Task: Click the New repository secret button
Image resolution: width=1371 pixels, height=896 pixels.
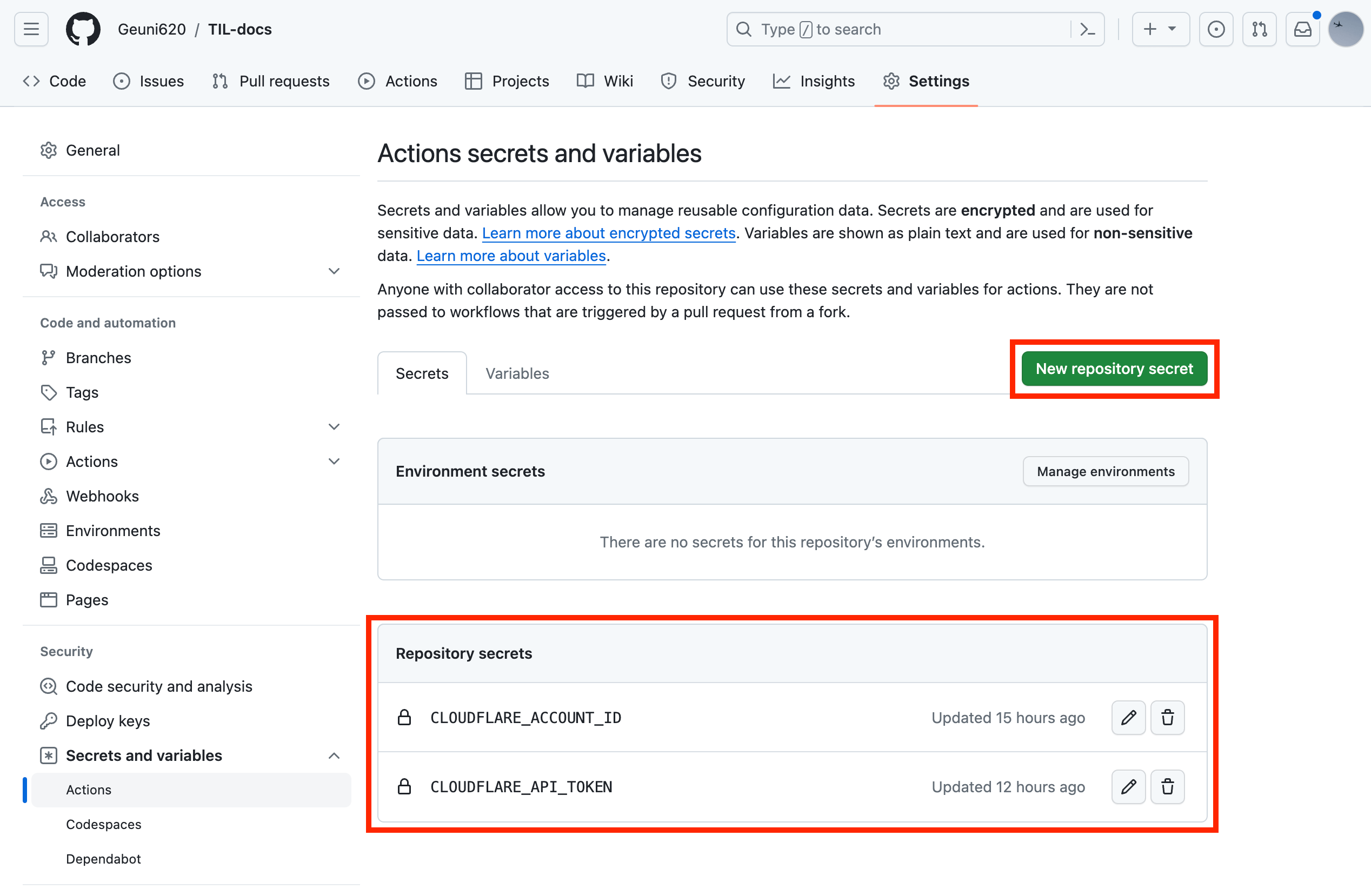Action: click(1114, 369)
